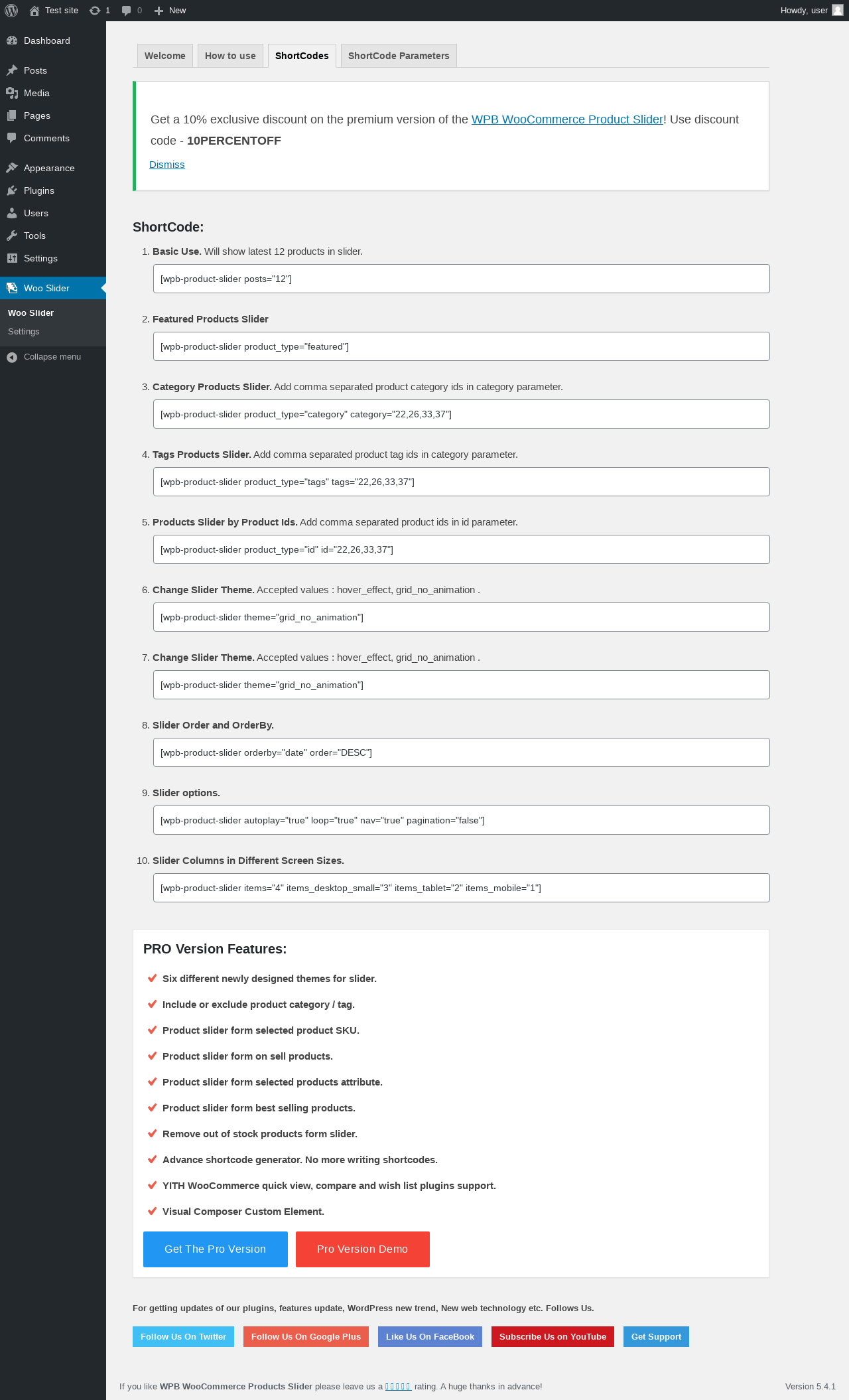This screenshot has width=849, height=1400.
Task: Click the Plugins plug icon
Action: tap(12, 190)
